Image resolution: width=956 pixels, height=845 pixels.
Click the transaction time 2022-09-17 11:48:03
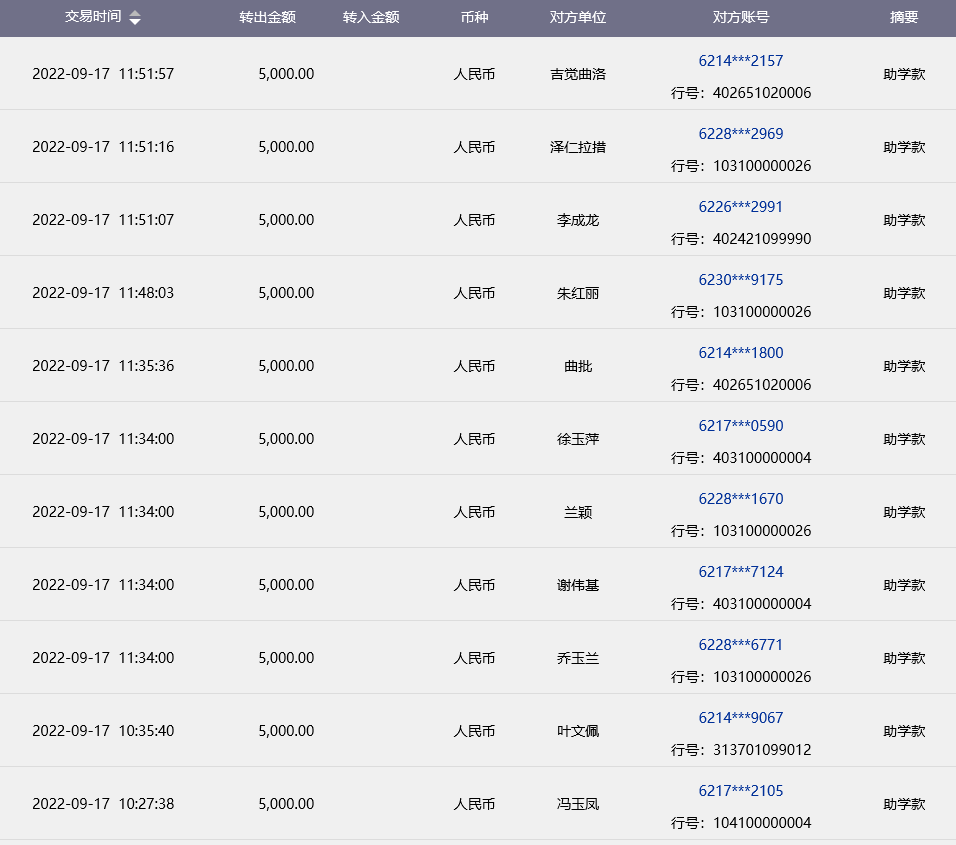click(103, 293)
